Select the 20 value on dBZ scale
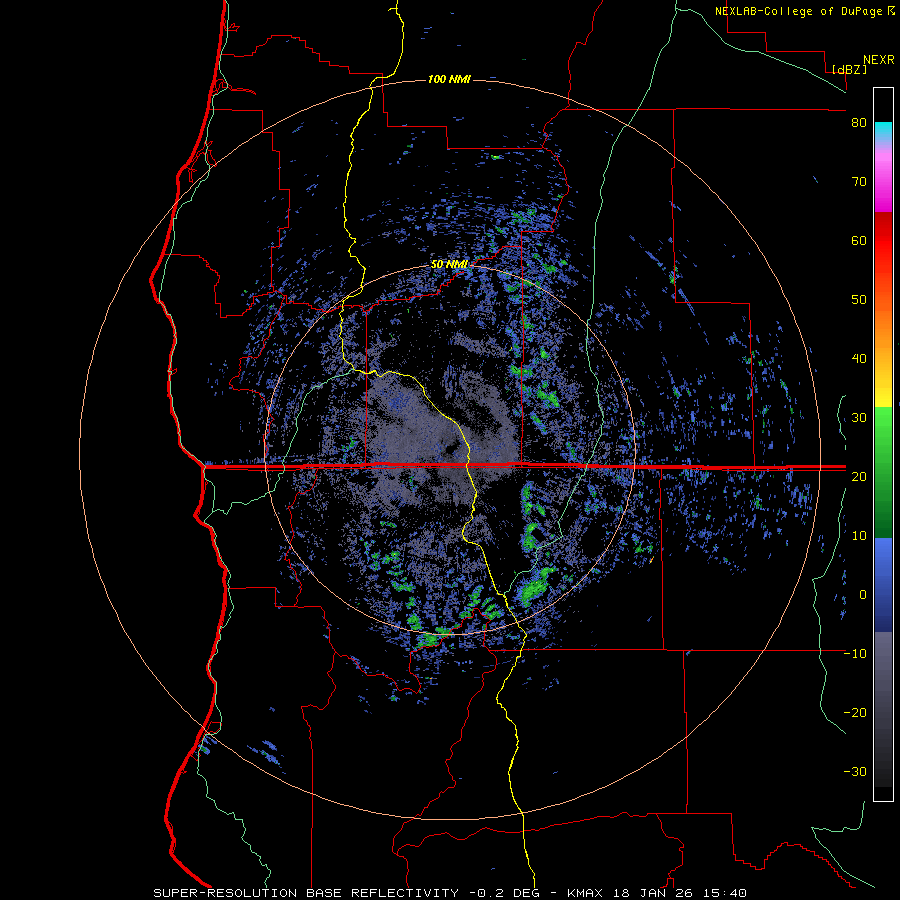The image size is (900, 900). coord(859,477)
